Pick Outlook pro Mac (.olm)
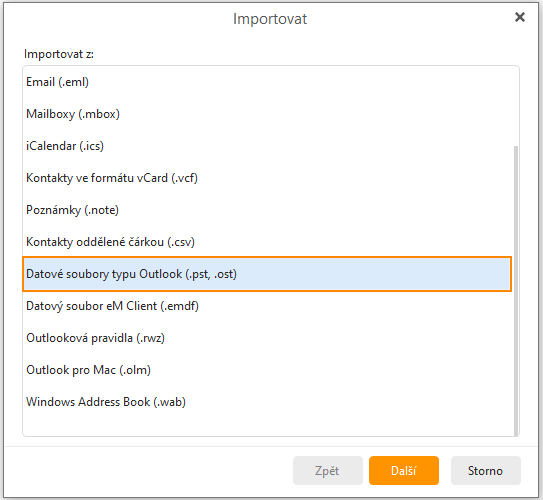The height and width of the screenshot is (500, 543). click(267, 370)
